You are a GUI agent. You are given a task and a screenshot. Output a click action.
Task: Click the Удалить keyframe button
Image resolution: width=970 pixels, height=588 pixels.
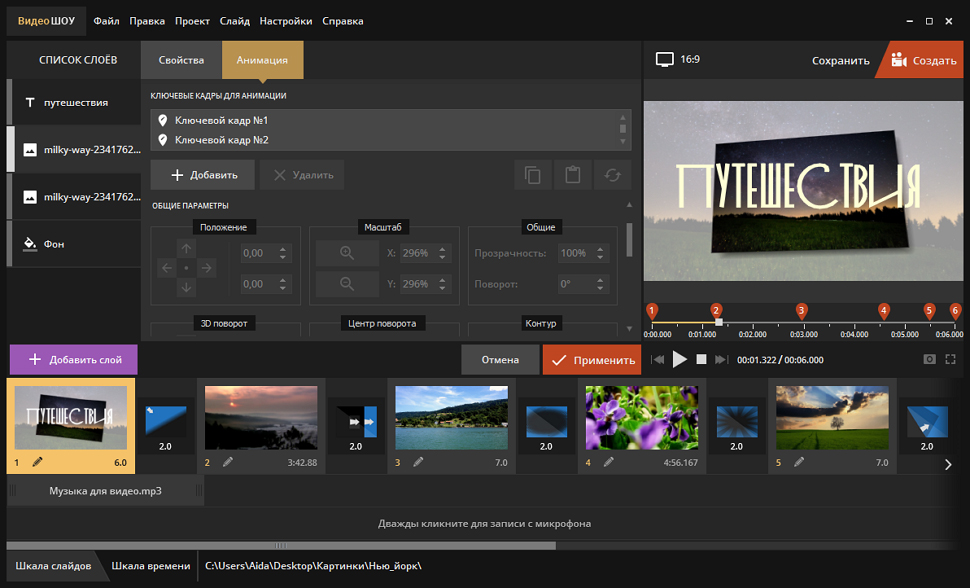pyautogui.click(x=303, y=175)
